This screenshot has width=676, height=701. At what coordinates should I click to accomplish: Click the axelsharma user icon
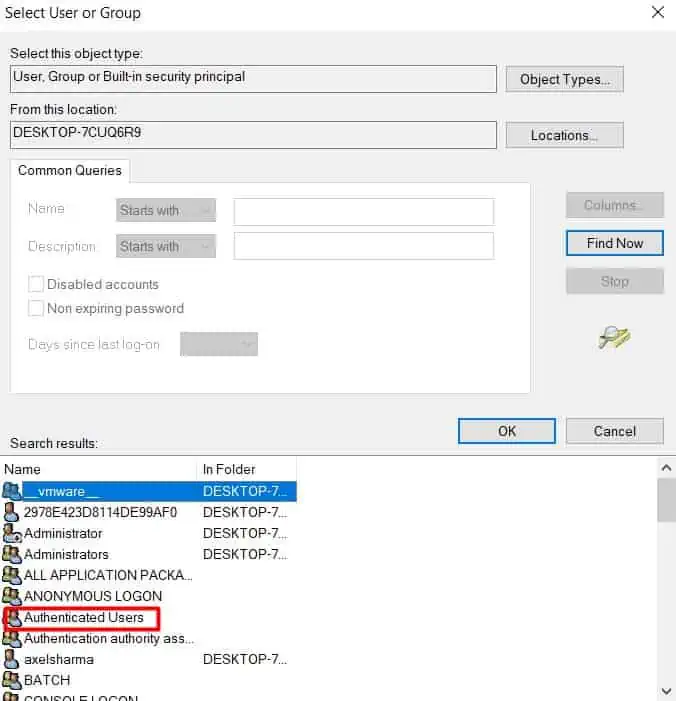tap(11, 660)
